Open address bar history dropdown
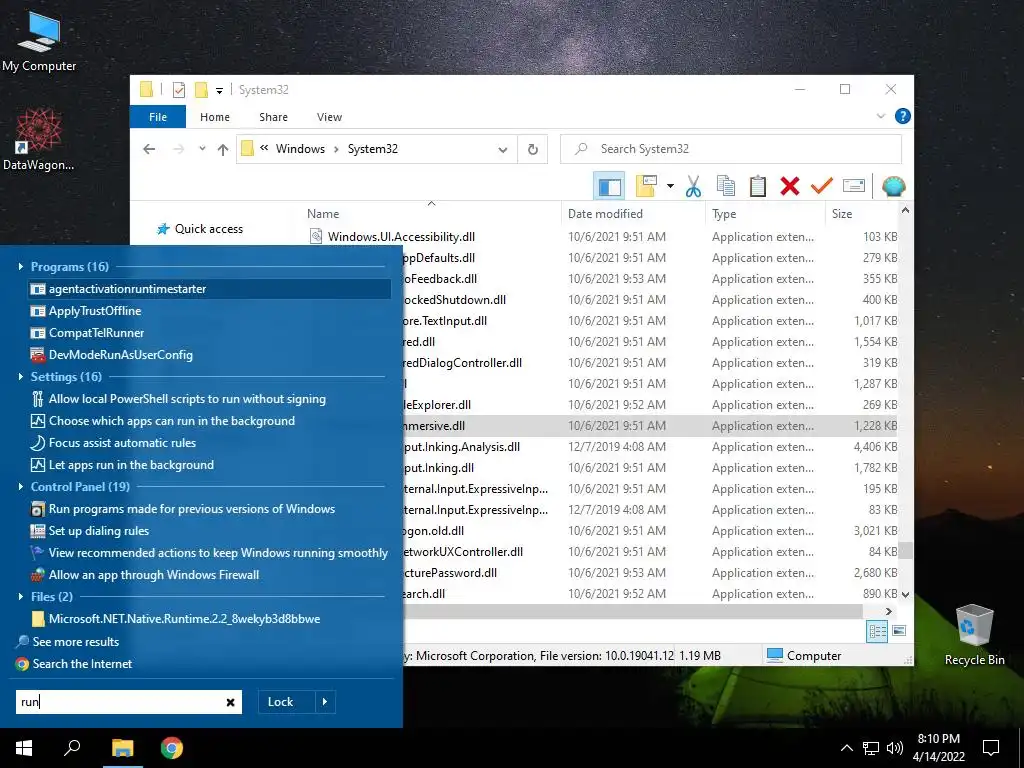The image size is (1024, 768). (x=503, y=149)
